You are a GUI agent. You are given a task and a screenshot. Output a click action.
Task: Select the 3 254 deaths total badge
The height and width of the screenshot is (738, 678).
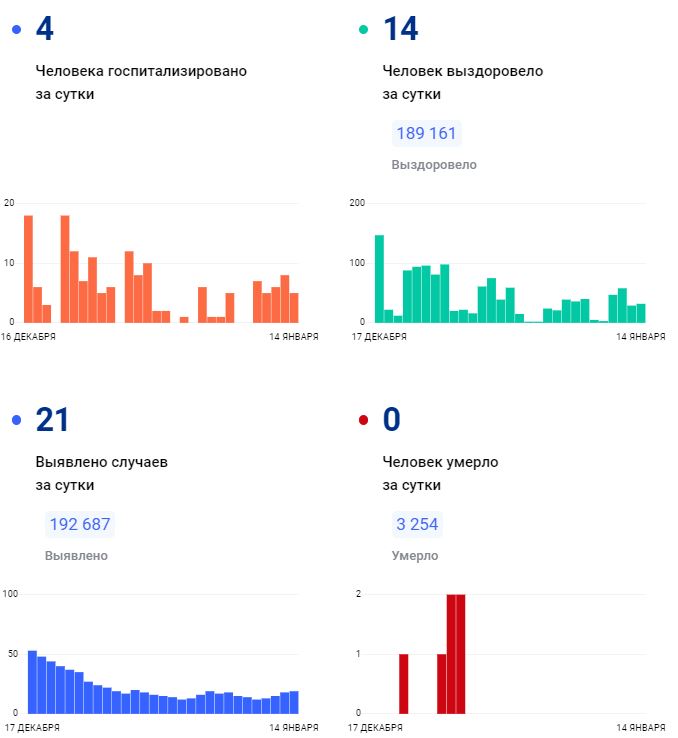(416, 524)
